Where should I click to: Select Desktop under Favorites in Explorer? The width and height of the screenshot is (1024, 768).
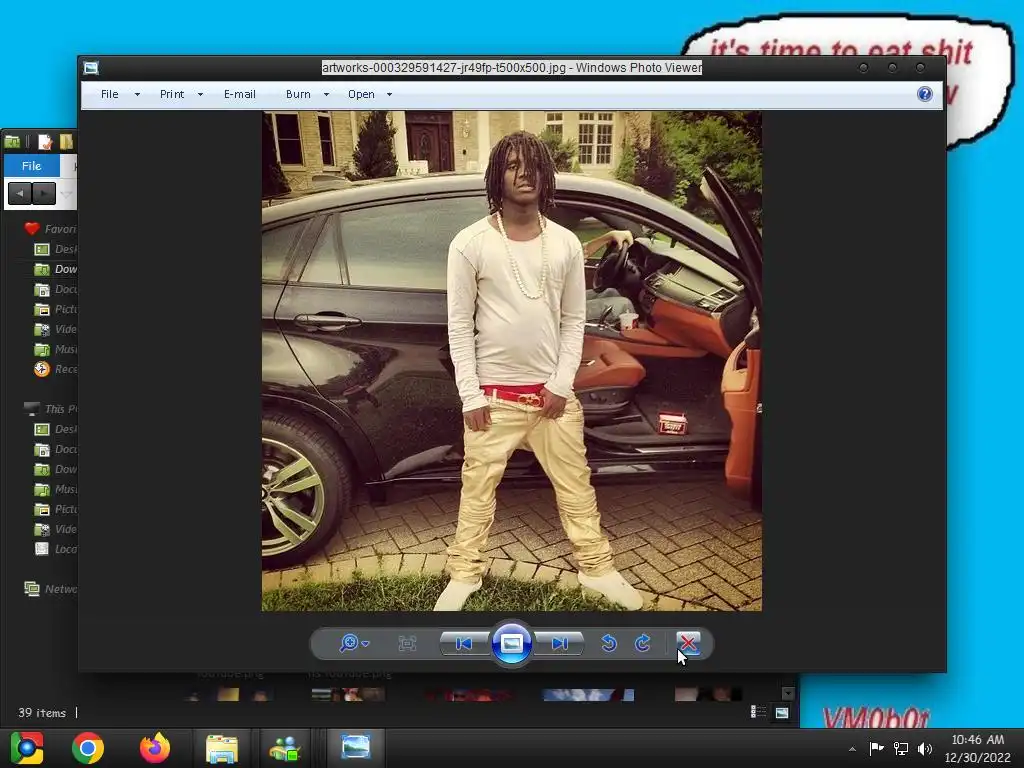click(56, 249)
